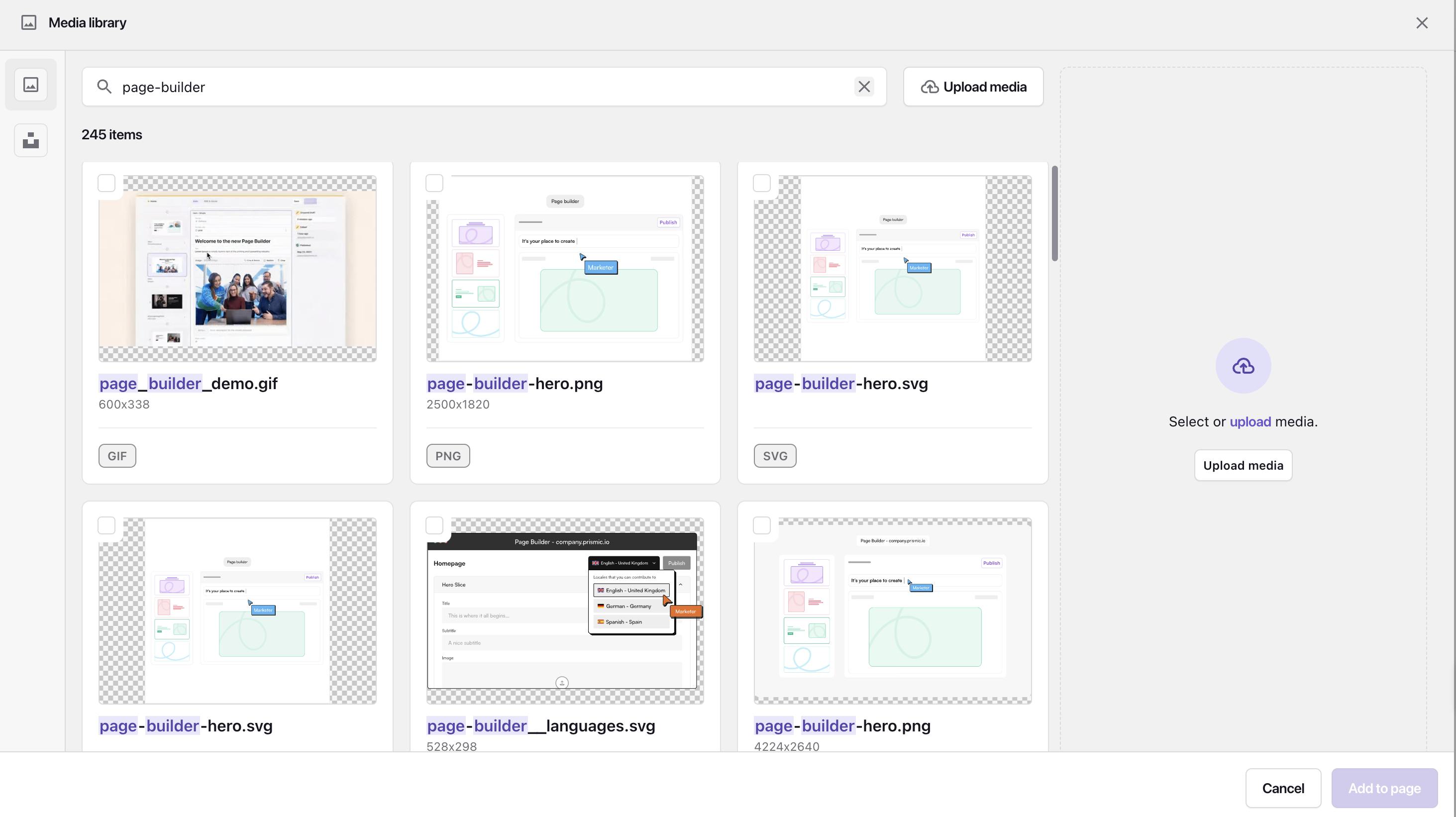The width and height of the screenshot is (1456, 817).
Task: Click the media grid vertical scrollbar
Action: (x=1054, y=213)
